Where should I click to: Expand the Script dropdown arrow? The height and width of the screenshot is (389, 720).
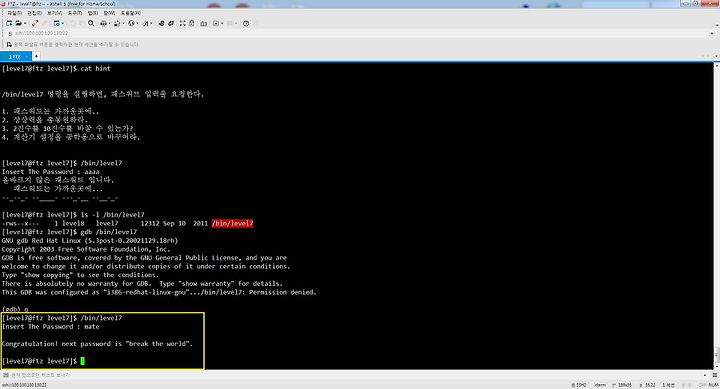[x=222, y=23]
